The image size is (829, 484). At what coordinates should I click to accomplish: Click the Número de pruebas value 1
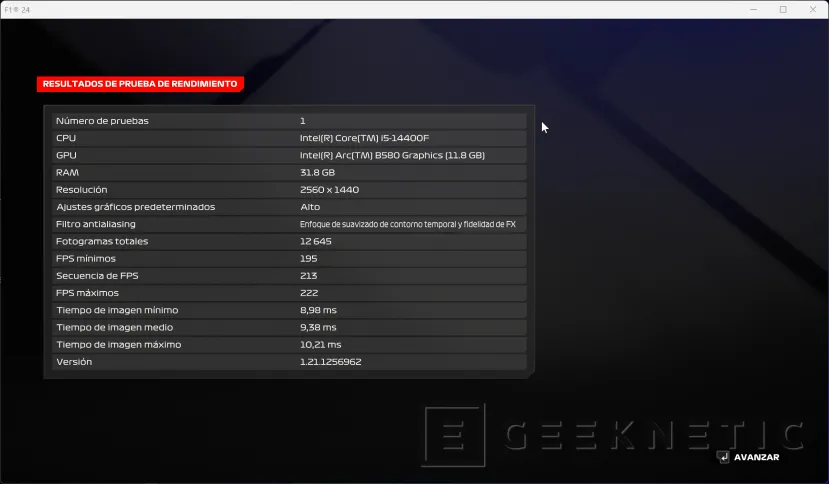pos(302,121)
